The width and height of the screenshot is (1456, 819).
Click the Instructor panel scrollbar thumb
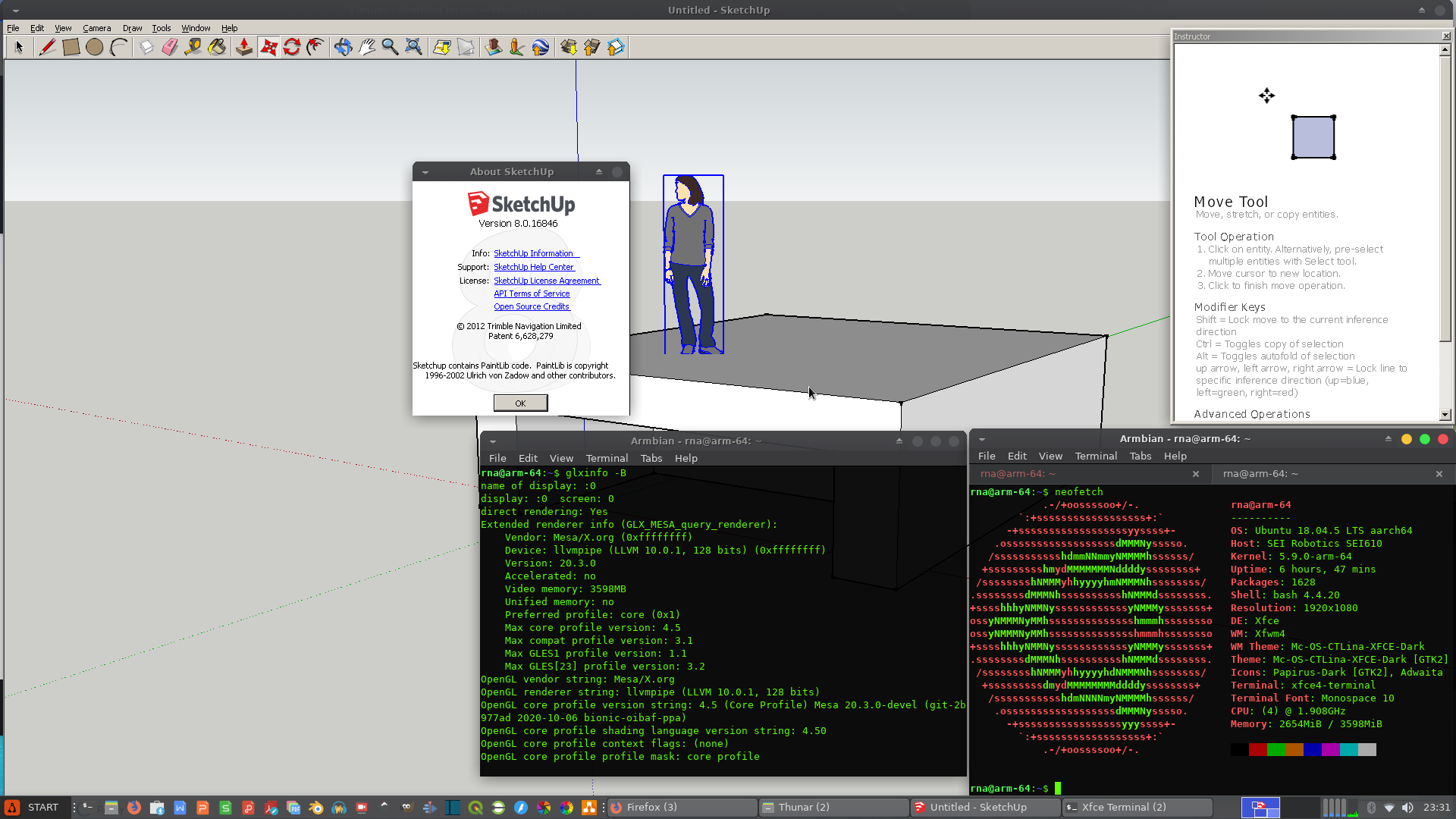(1445, 198)
